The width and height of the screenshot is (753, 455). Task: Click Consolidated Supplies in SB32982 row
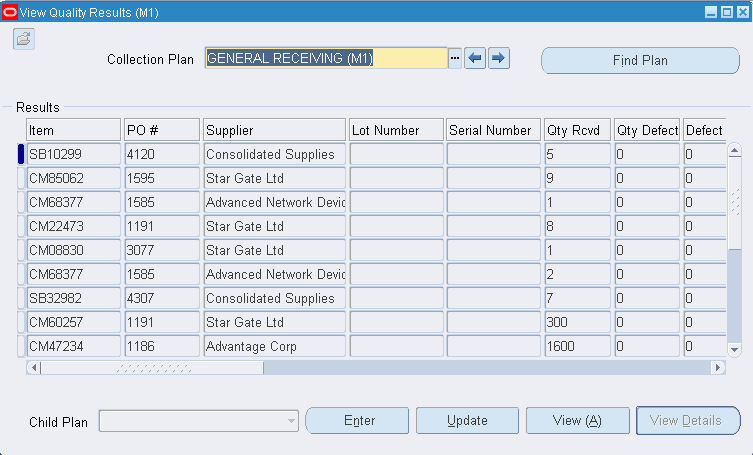274,298
